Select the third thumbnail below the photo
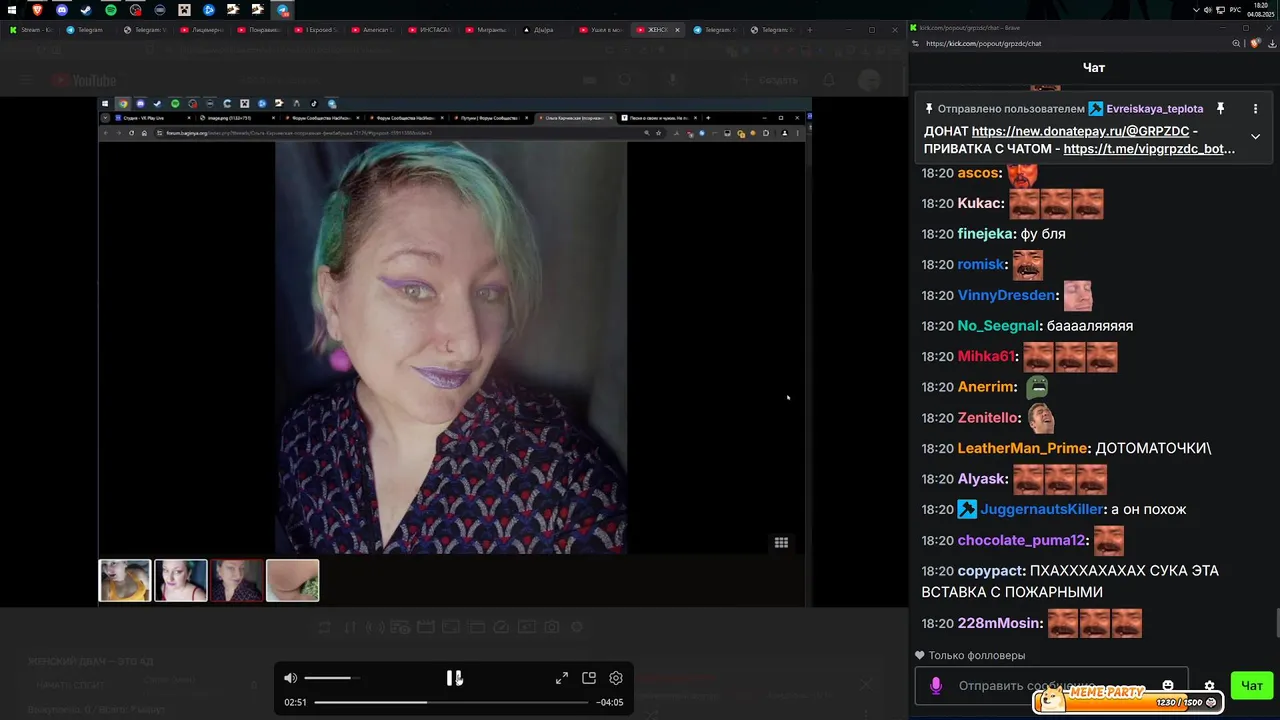Image resolution: width=1280 pixels, height=720 pixels. point(237,580)
